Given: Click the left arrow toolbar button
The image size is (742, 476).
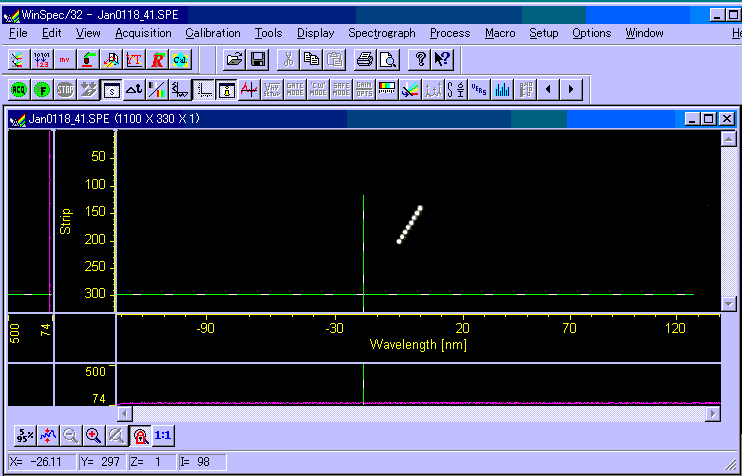Looking at the screenshot, I should pos(549,89).
